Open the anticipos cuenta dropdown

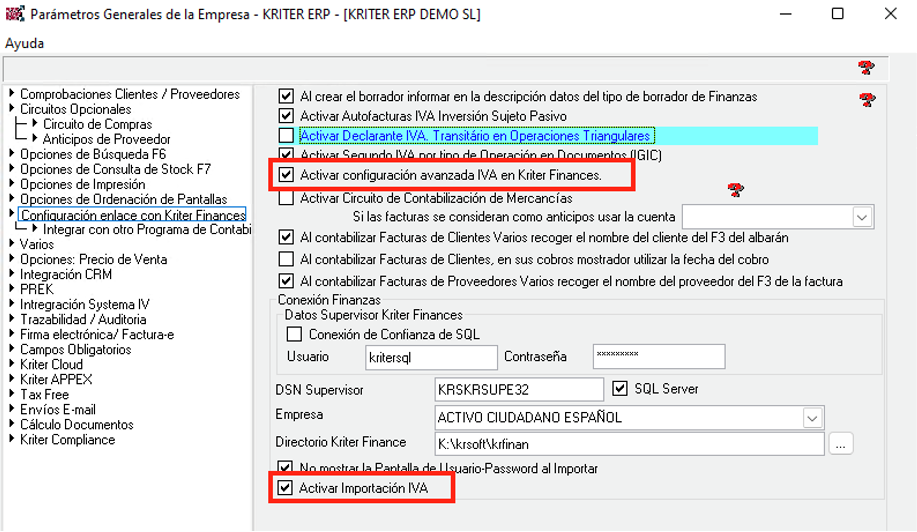click(861, 217)
